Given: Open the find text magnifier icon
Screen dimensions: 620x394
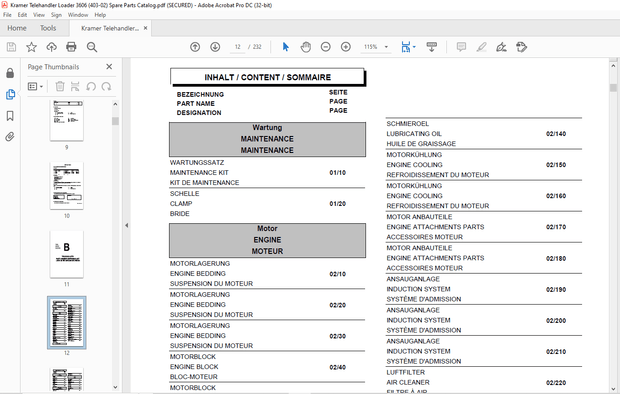Looking at the screenshot, I should point(92,47).
